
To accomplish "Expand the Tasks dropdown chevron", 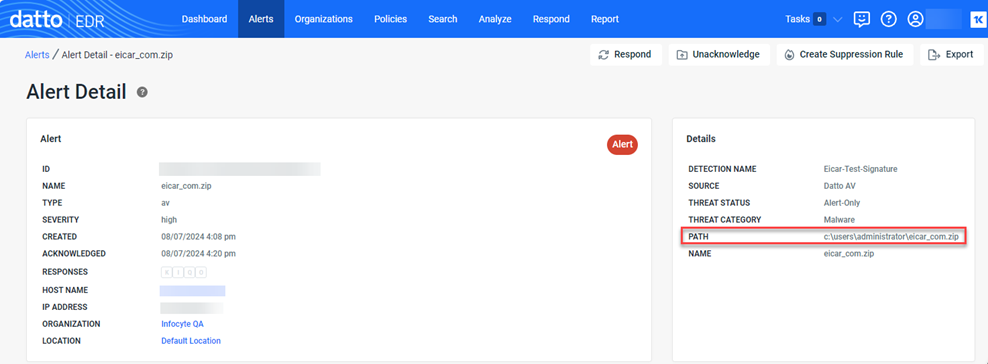I will click(x=837, y=19).
